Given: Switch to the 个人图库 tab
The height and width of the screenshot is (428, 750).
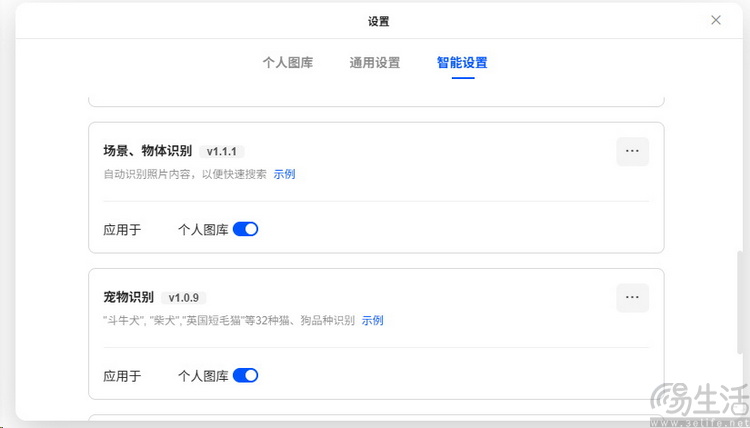Looking at the screenshot, I should pyautogui.click(x=288, y=63).
